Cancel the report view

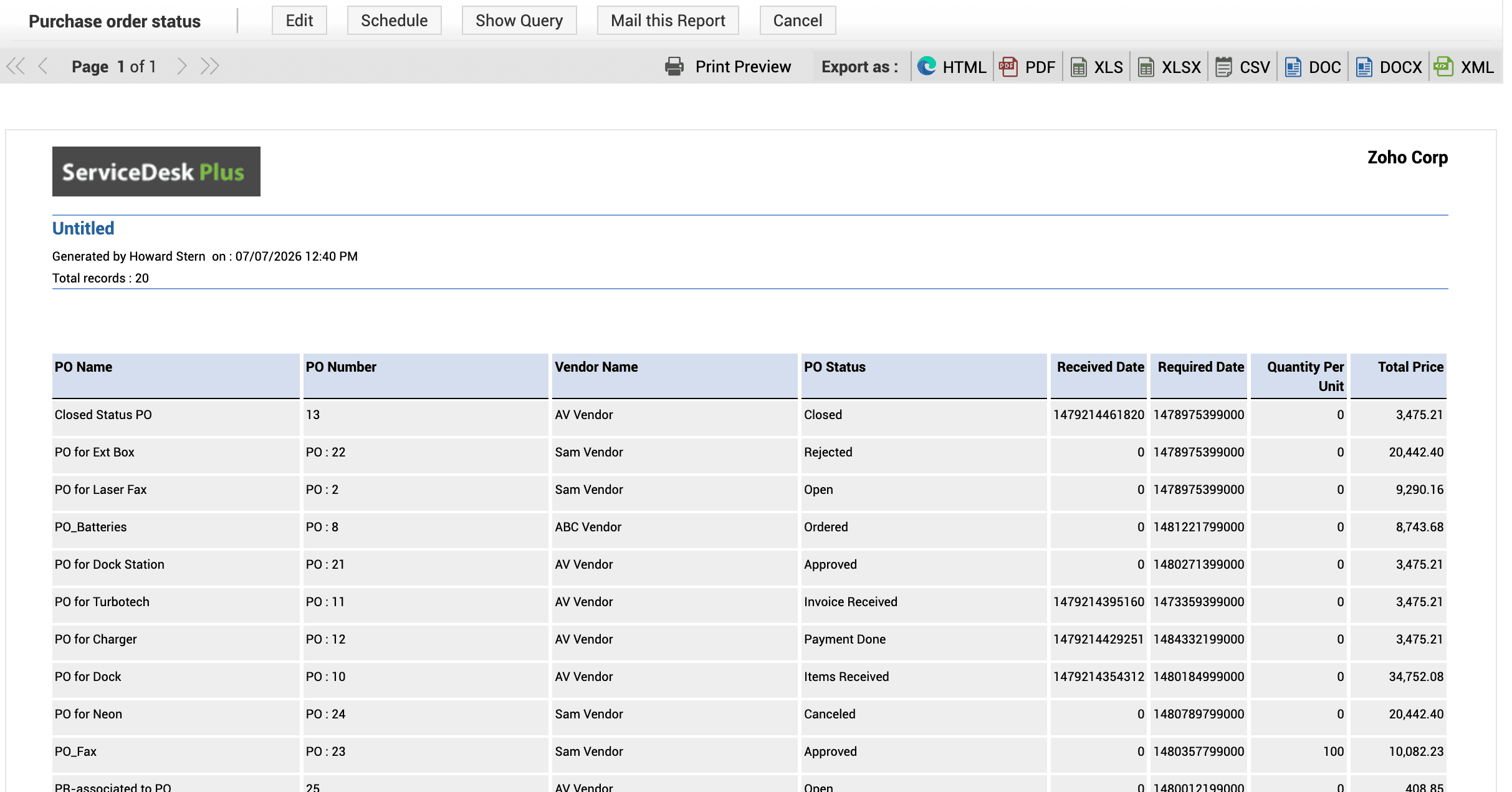[797, 21]
